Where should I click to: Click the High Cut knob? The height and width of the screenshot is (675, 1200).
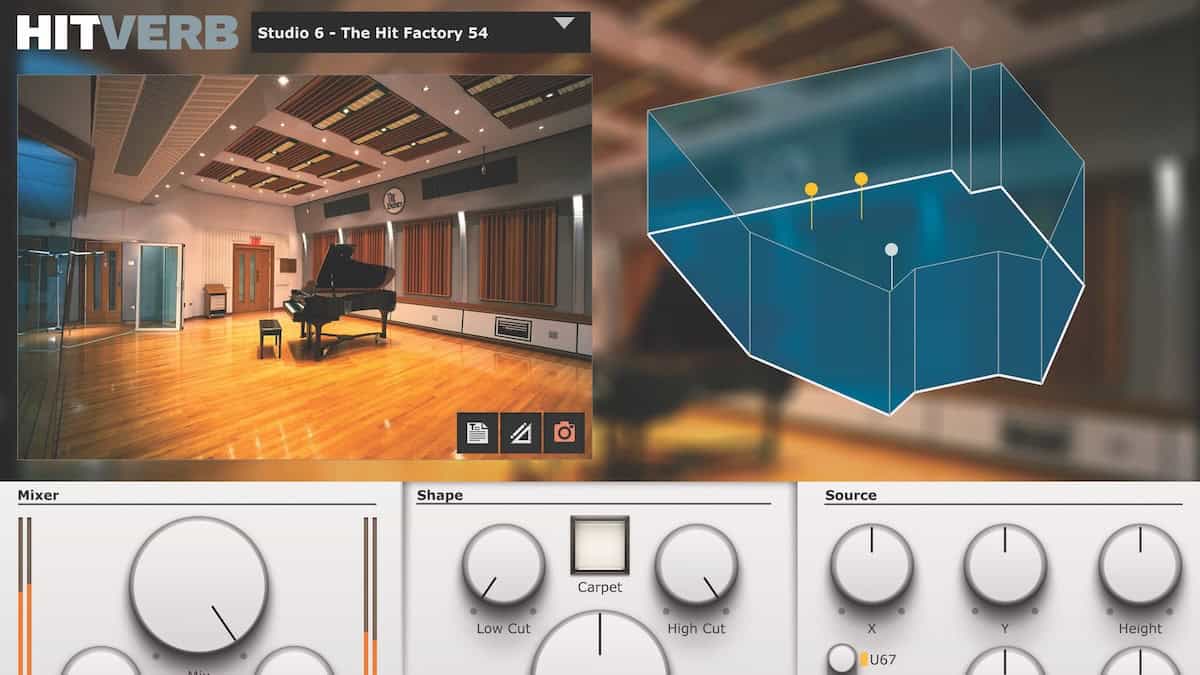pos(696,565)
